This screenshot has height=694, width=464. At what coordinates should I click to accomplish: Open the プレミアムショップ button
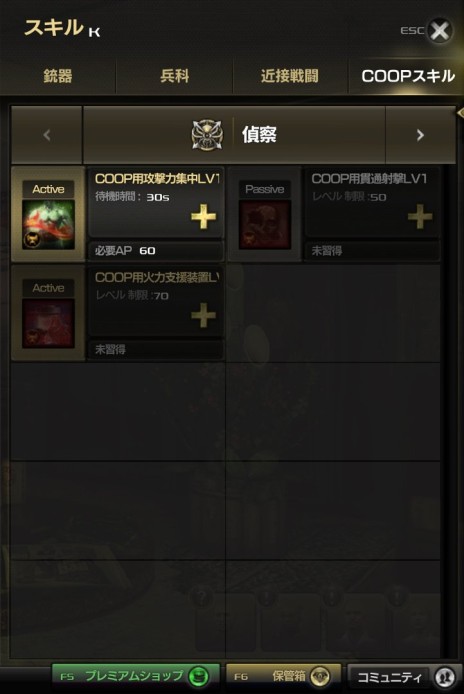pos(135,676)
